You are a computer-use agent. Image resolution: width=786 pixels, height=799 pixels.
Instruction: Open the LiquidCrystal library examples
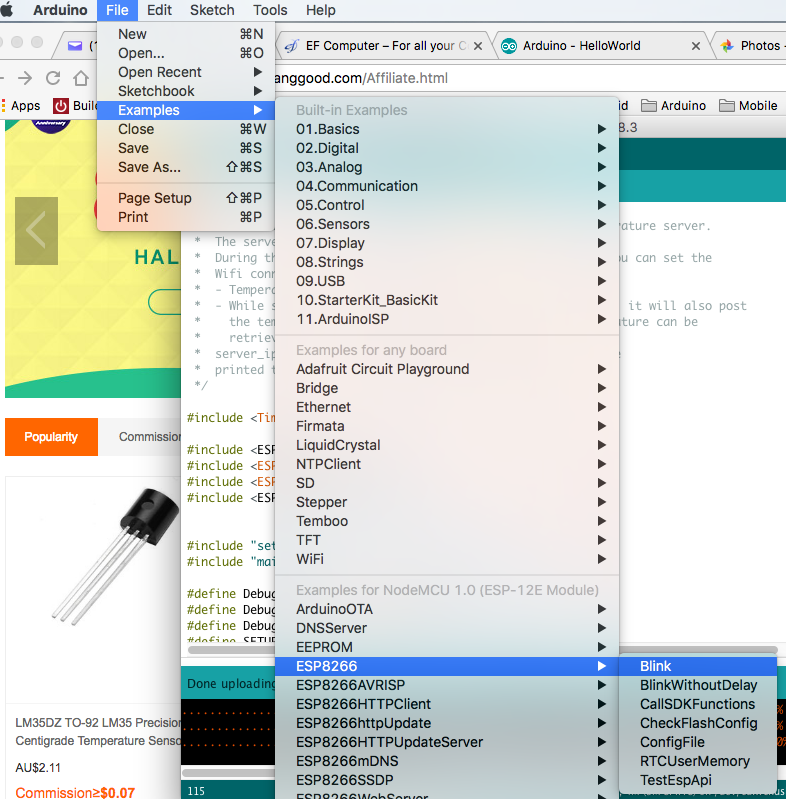(447, 445)
